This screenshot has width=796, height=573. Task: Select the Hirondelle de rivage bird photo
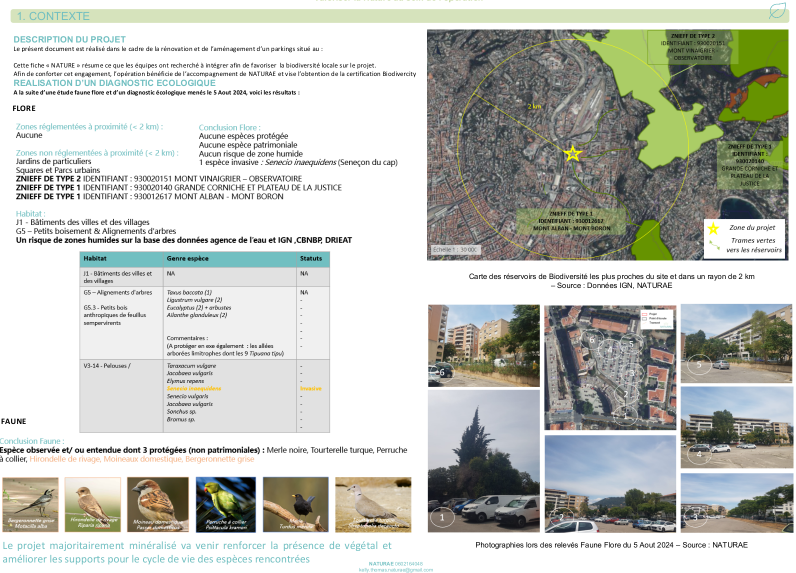(x=92, y=504)
